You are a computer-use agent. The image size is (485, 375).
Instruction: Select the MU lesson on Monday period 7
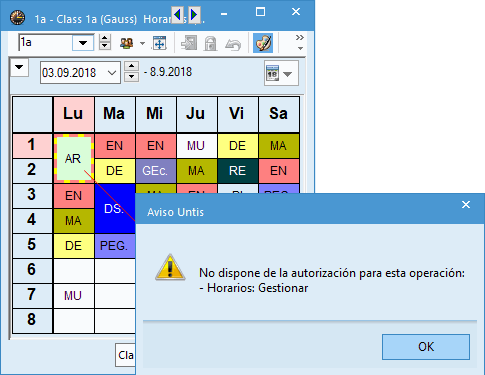coord(73,296)
